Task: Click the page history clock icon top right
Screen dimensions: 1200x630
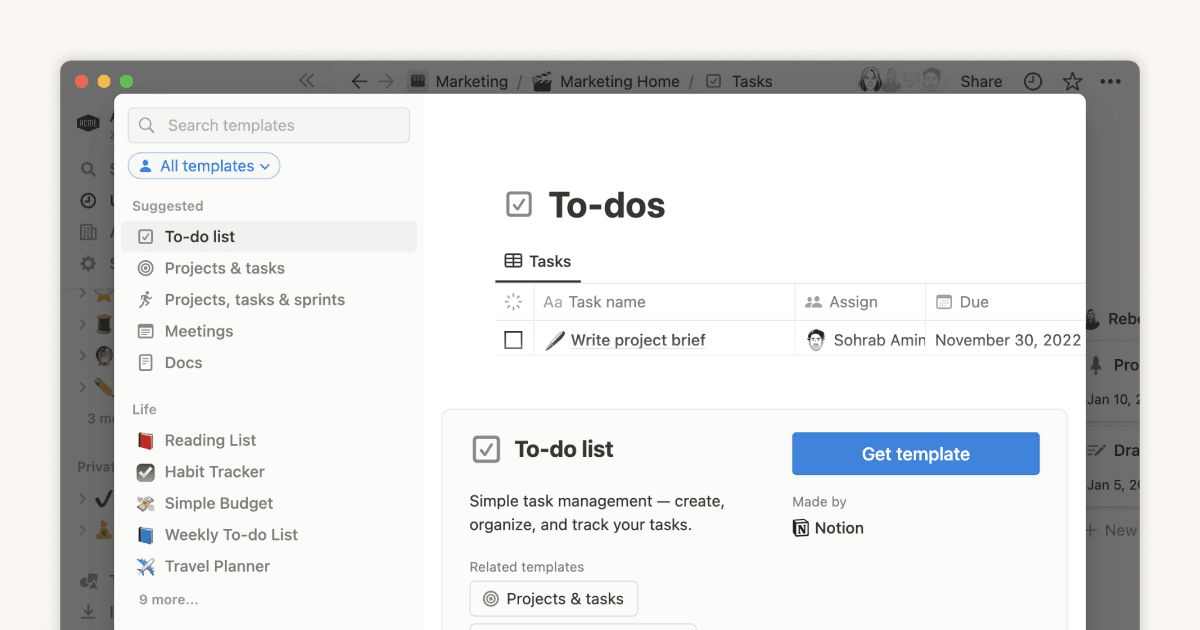Action: tap(1033, 81)
